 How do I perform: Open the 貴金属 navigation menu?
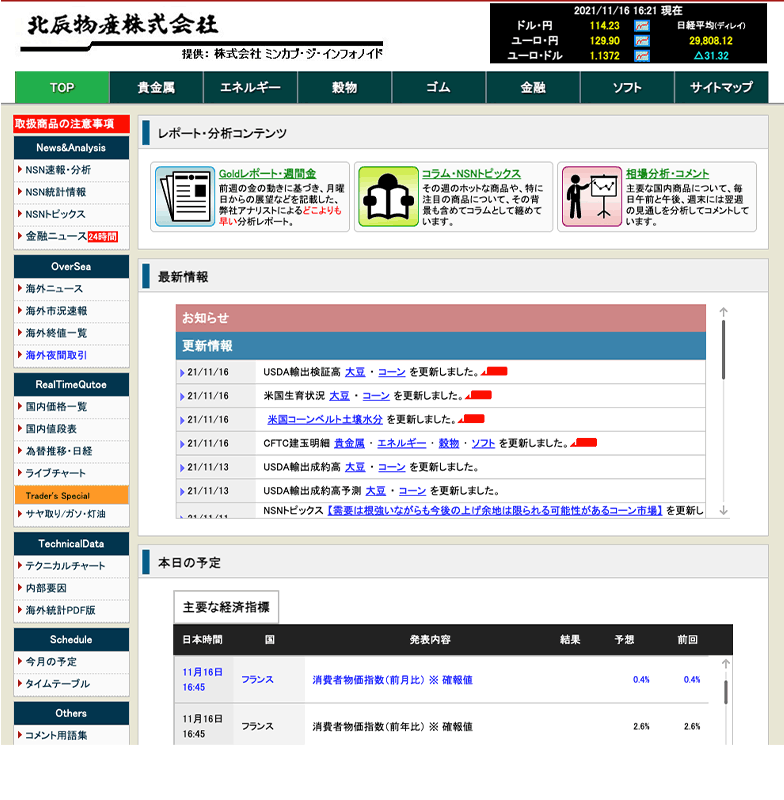click(156, 88)
